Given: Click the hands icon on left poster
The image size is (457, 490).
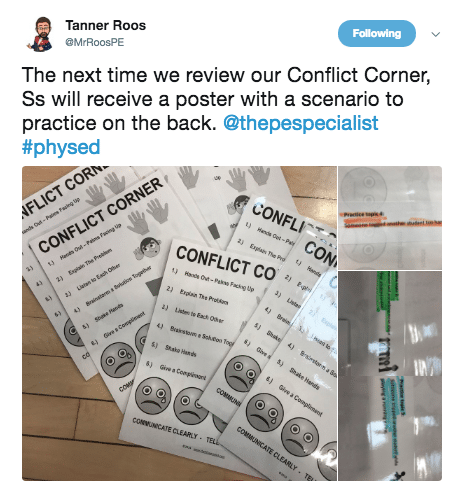Looking at the screenshot, I should pyautogui.click(x=148, y=217).
